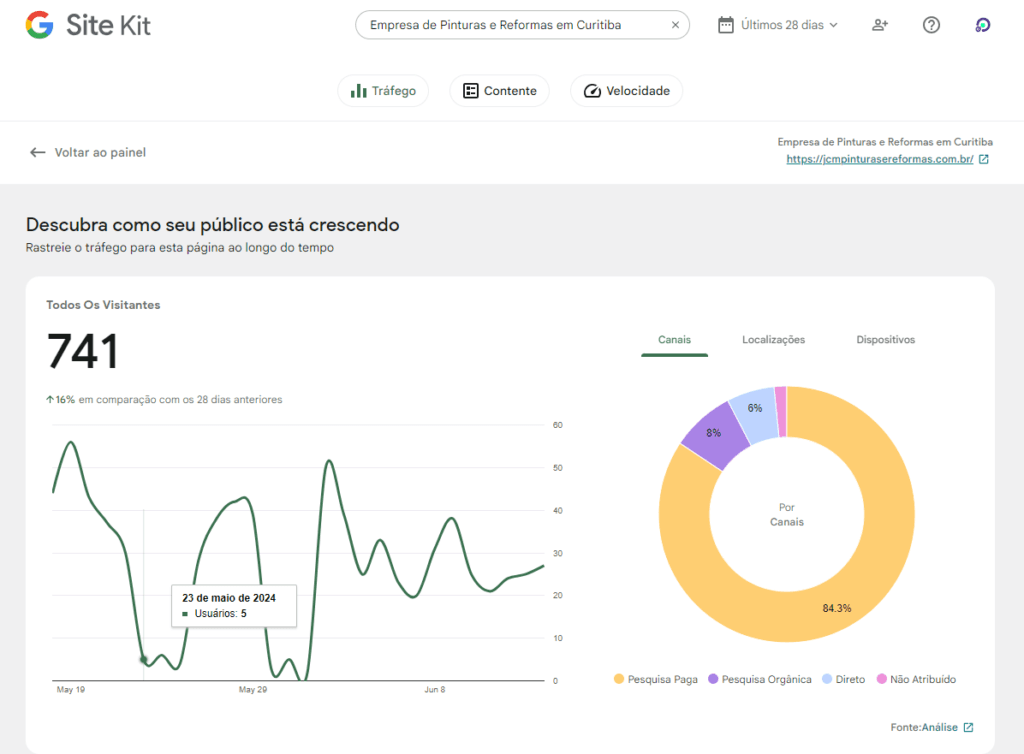Click the external link icon beside site URL
The height and width of the screenshot is (754, 1024).
tap(984, 159)
